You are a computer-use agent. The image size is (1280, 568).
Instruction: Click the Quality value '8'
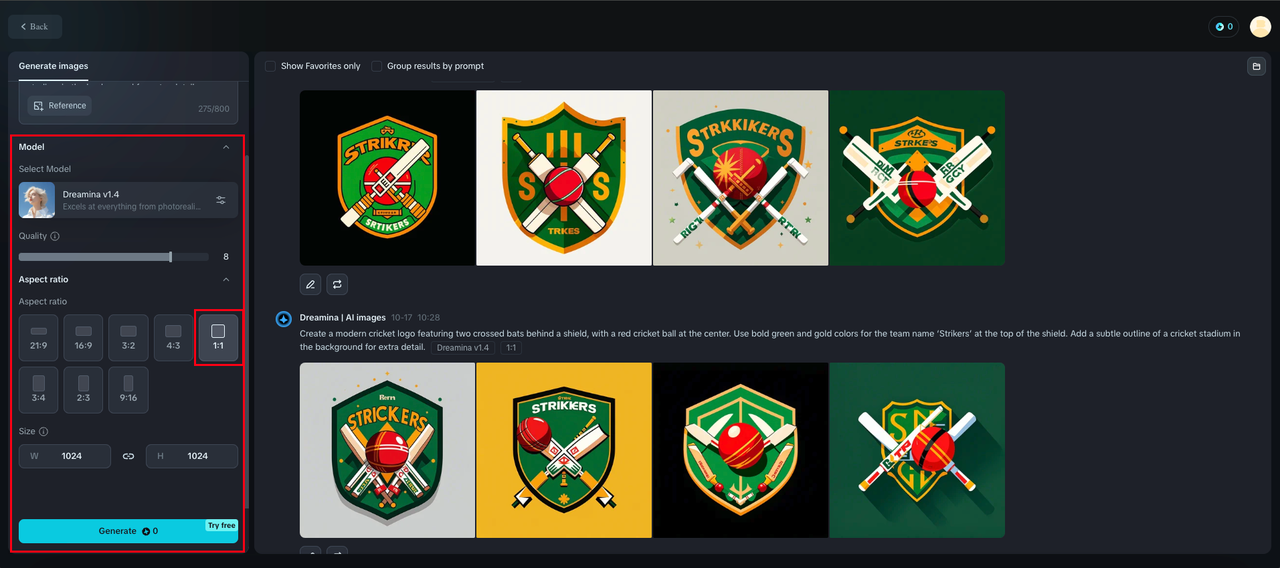(x=226, y=257)
